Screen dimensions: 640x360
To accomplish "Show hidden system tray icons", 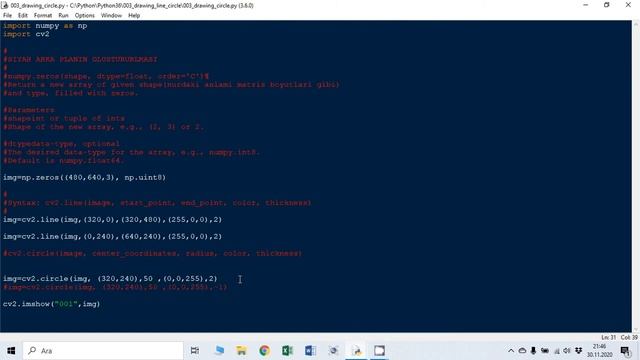I will point(511,351).
